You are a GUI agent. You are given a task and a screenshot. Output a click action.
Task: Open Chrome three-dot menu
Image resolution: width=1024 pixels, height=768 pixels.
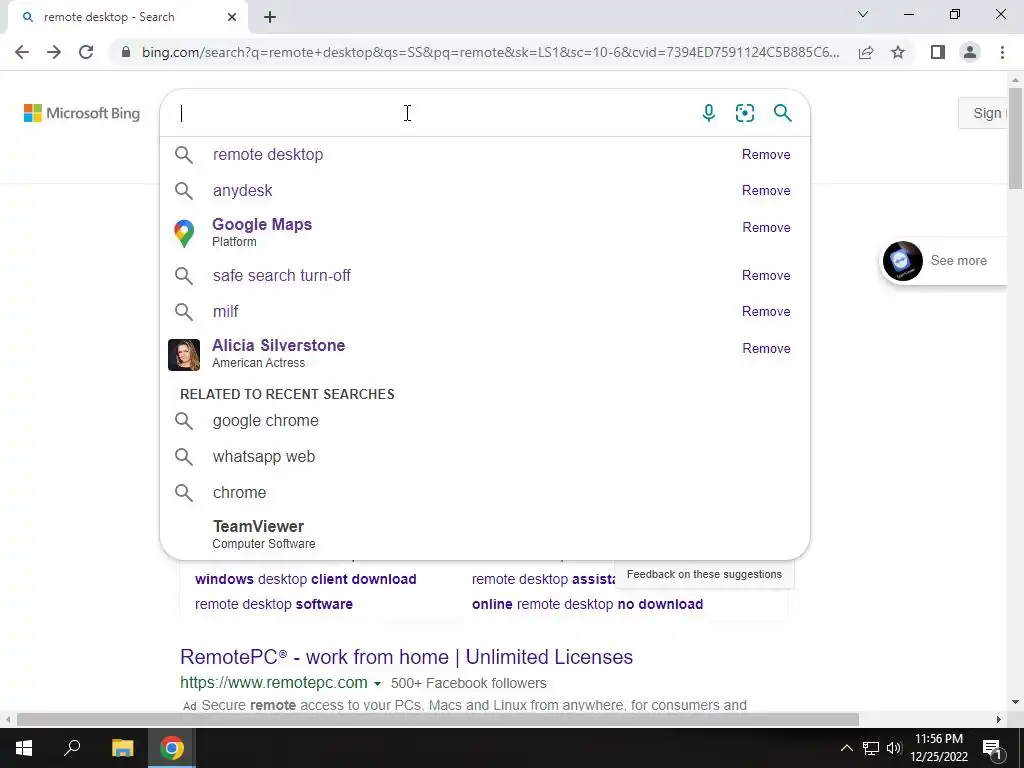[x=1002, y=52]
